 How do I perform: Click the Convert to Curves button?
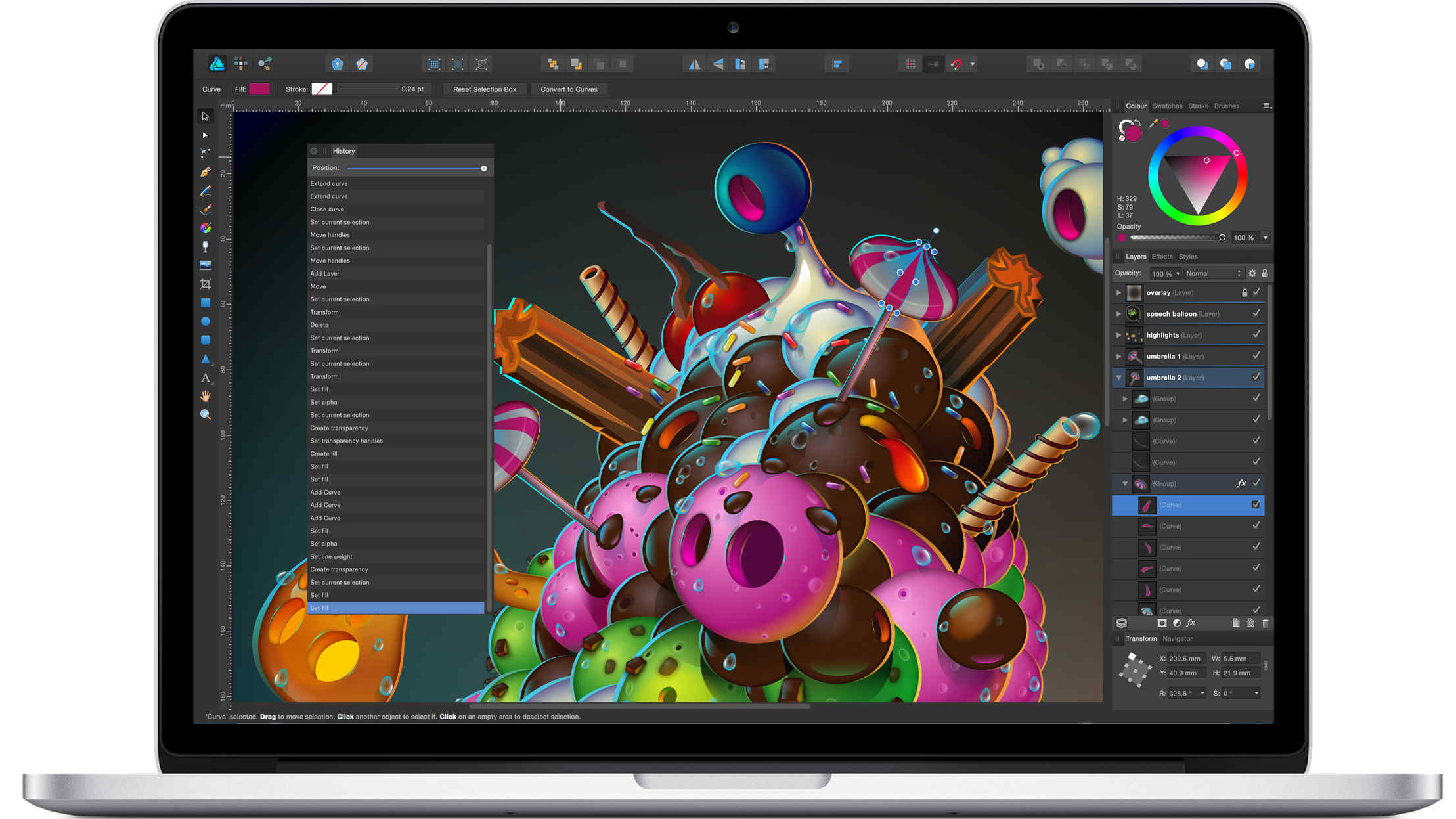pyautogui.click(x=569, y=89)
